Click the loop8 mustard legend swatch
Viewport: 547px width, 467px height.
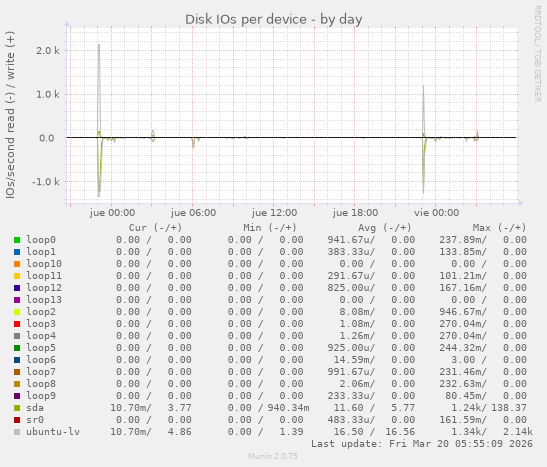(17, 384)
